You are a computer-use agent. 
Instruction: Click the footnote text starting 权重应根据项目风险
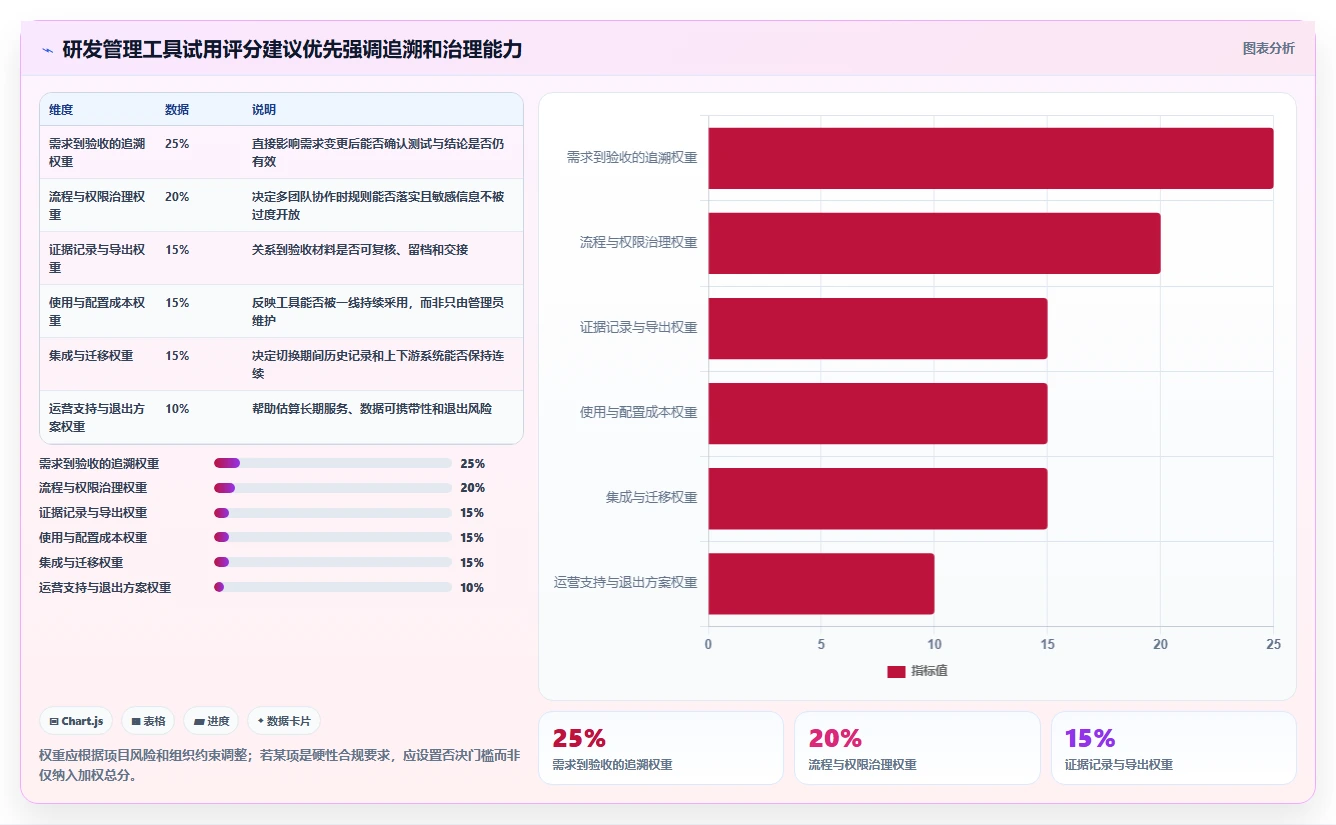(x=279, y=765)
